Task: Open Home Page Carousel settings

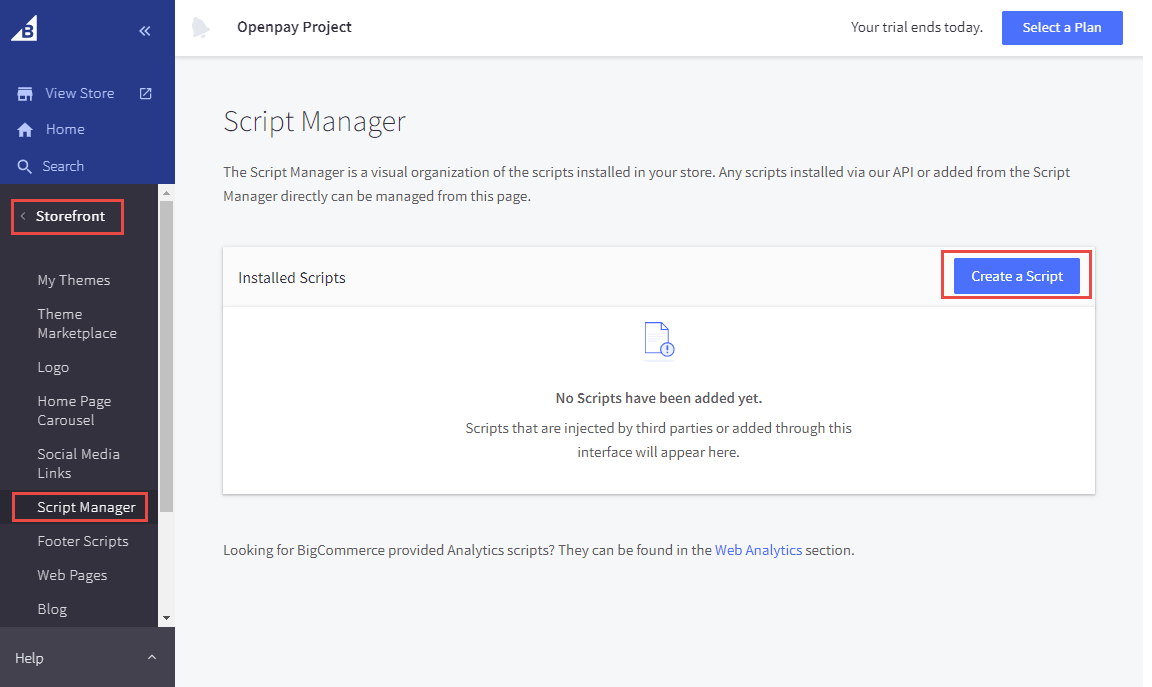Action: pyautogui.click(x=74, y=410)
